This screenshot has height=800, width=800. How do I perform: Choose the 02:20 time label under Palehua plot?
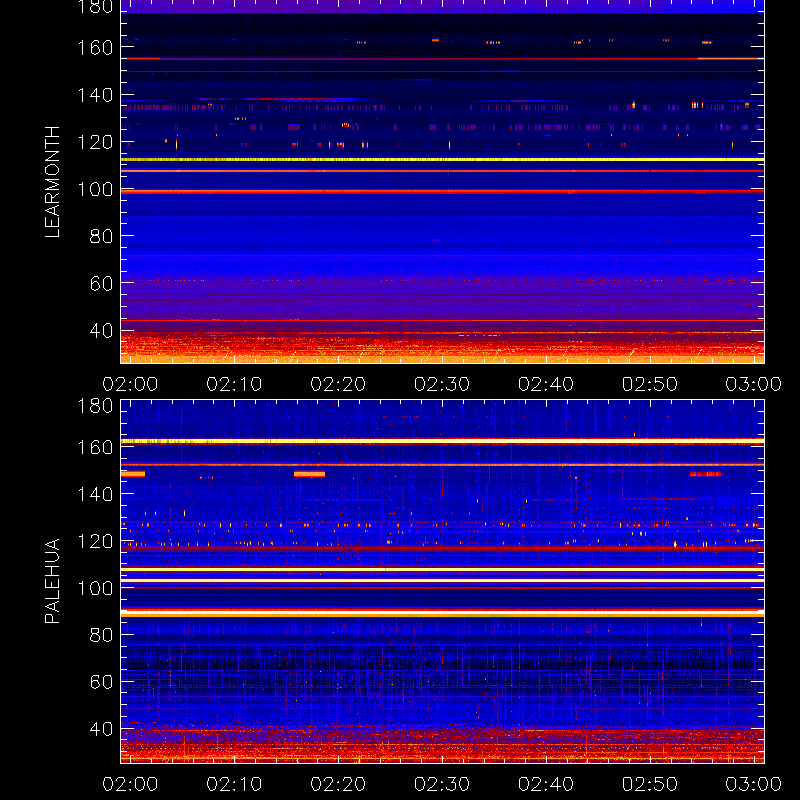click(x=338, y=784)
